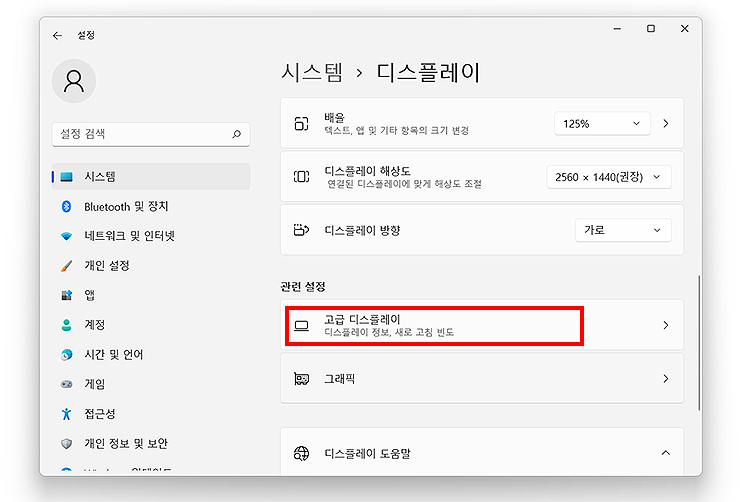Open Bluetooth 및 장치 settings
The width and height of the screenshot is (740, 502).
pyautogui.click(x=151, y=207)
